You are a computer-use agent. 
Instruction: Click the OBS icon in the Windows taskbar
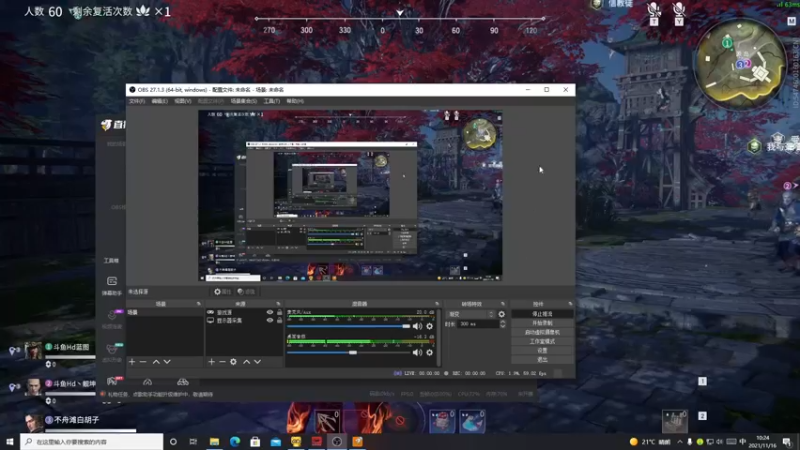click(337, 441)
